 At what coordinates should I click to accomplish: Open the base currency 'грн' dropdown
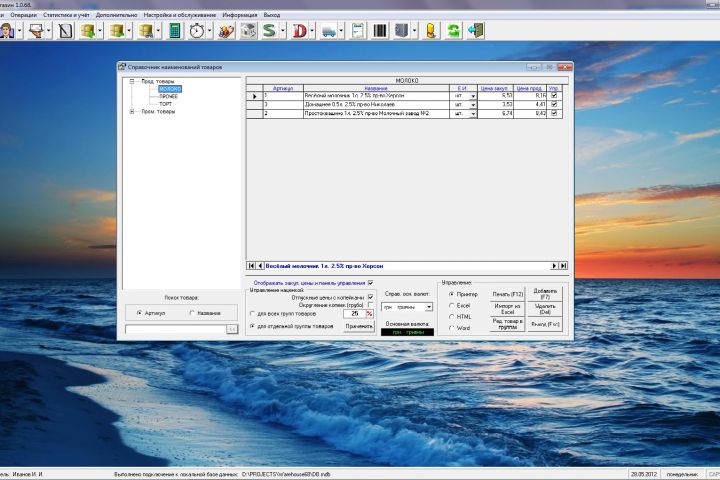[428, 307]
